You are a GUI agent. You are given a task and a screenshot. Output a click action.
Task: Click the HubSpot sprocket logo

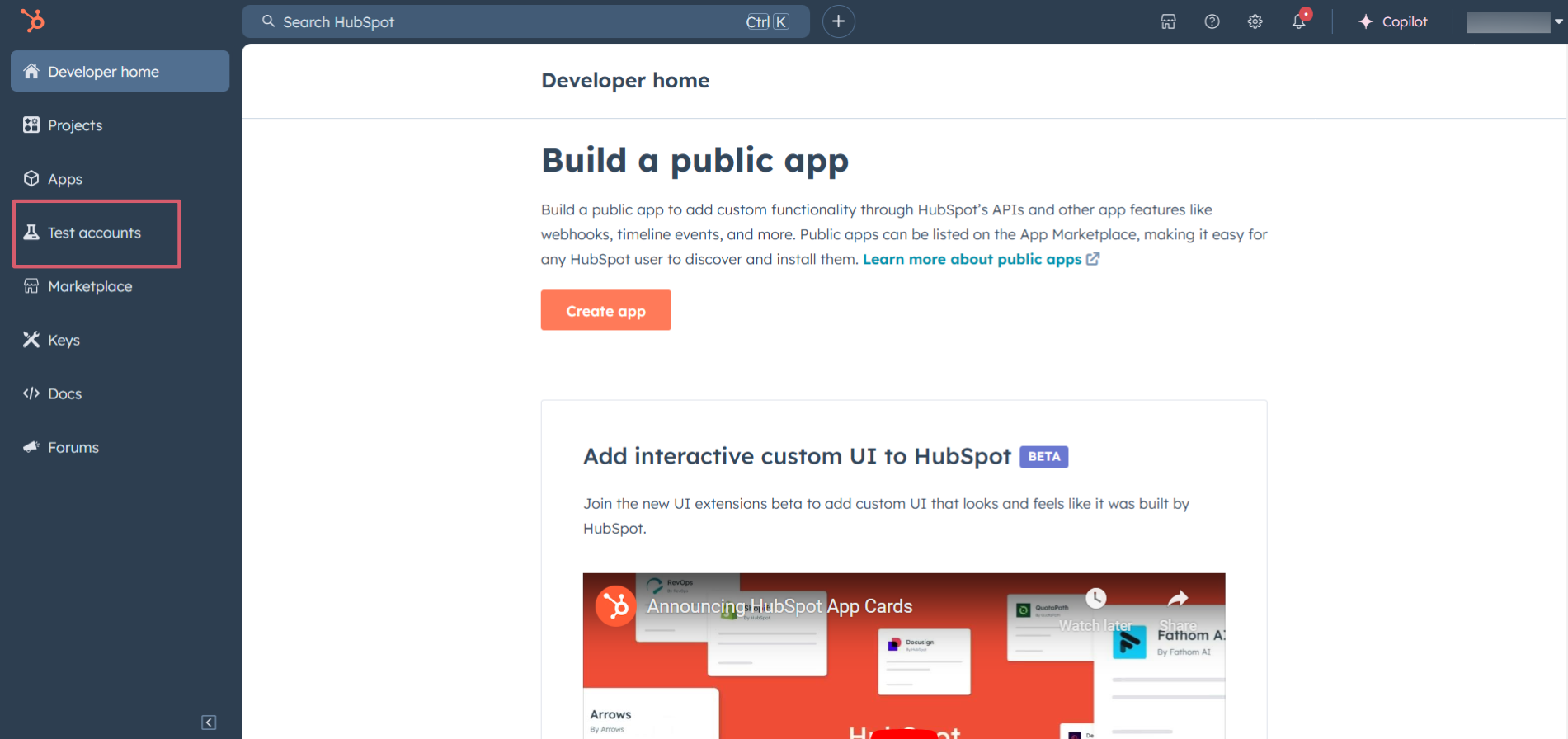tap(32, 20)
